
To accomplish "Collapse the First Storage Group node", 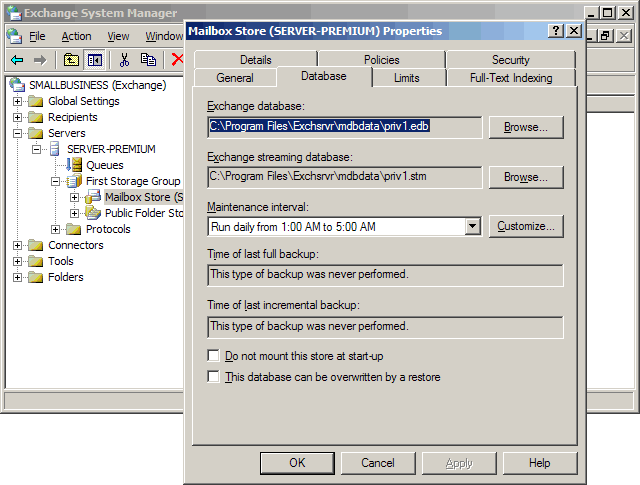I will (x=56, y=181).
